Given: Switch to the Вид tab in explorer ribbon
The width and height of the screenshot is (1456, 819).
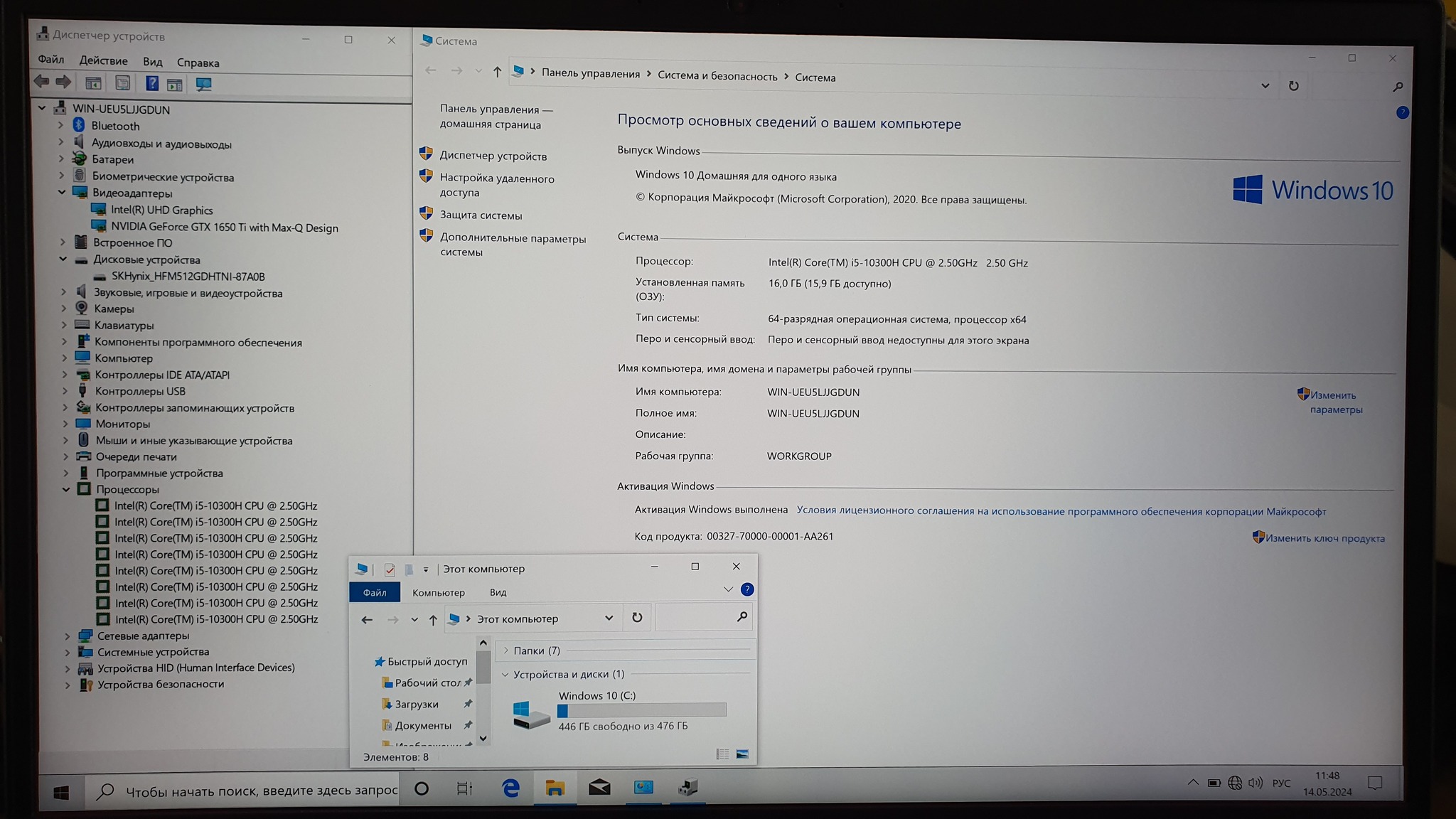Looking at the screenshot, I should click(498, 592).
